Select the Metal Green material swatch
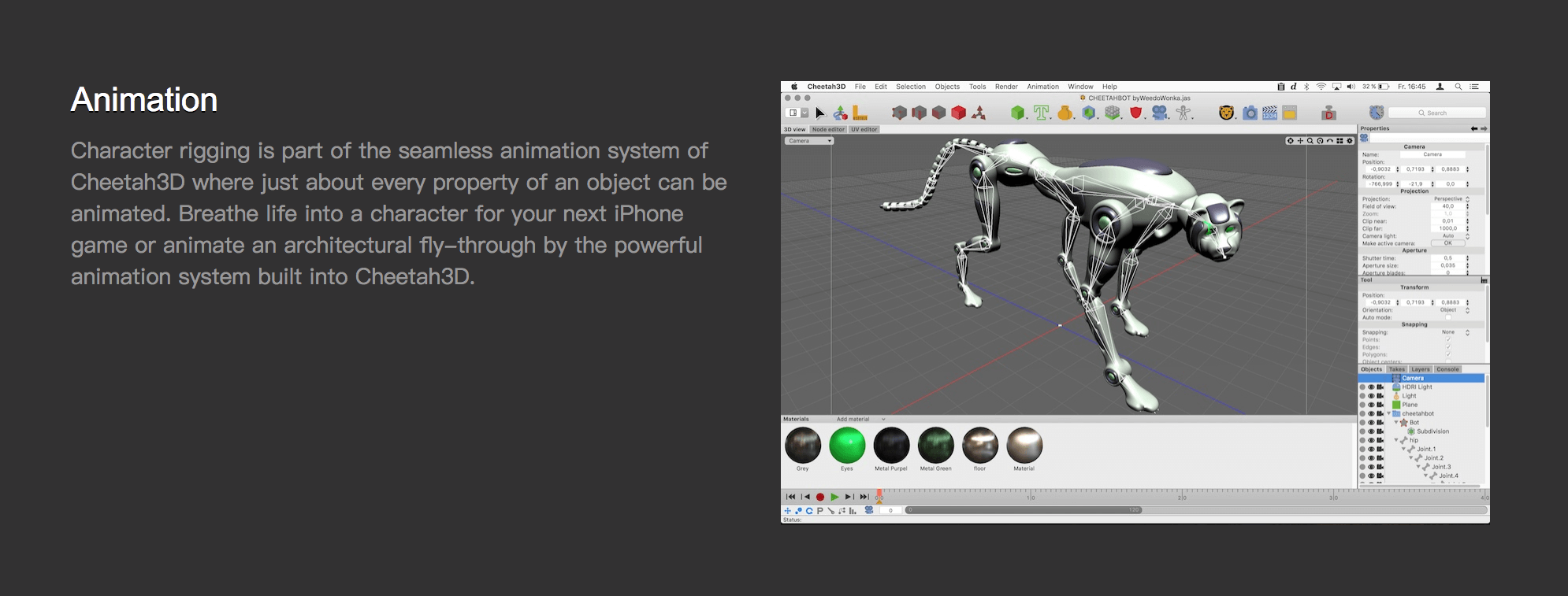The width and height of the screenshot is (1568, 596). (935, 446)
